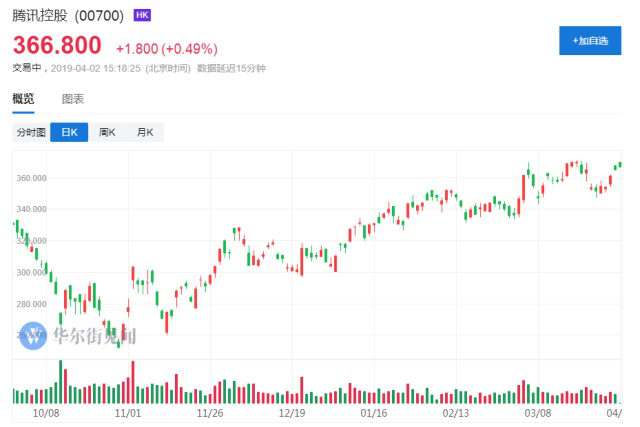Click the 交易中 trading status text
Viewport: 640px width, 427px height.
click(27, 68)
